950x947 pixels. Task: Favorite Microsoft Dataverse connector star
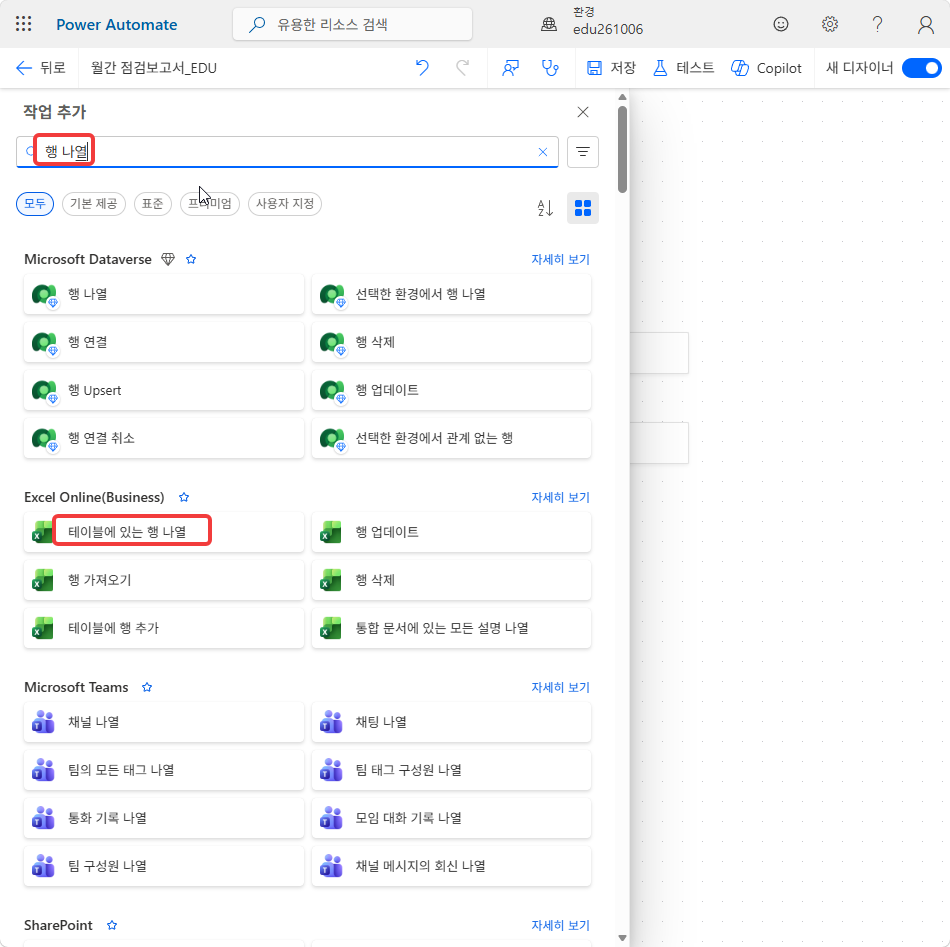[x=191, y=259]
